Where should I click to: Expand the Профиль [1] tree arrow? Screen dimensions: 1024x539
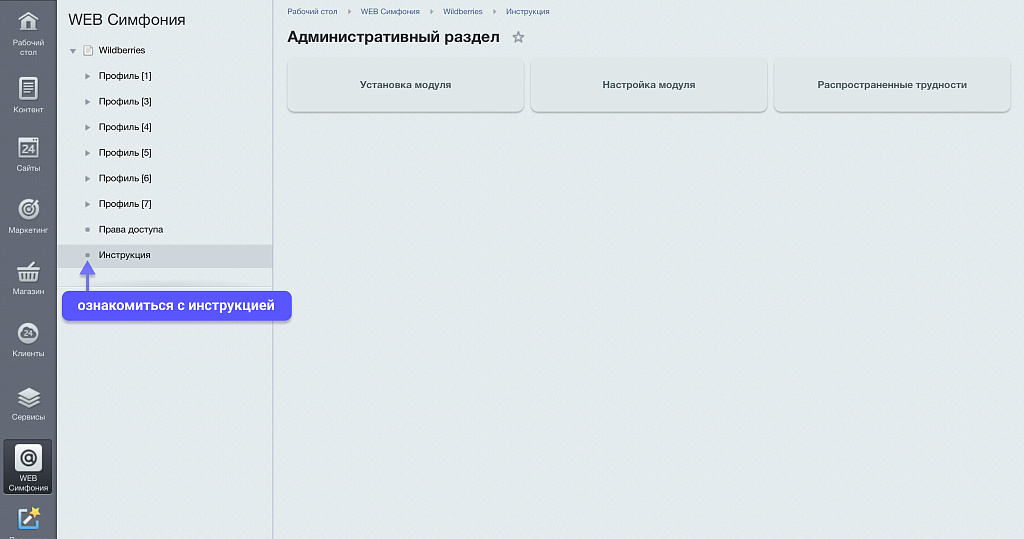pyautogui.click(x=88, y=76)
